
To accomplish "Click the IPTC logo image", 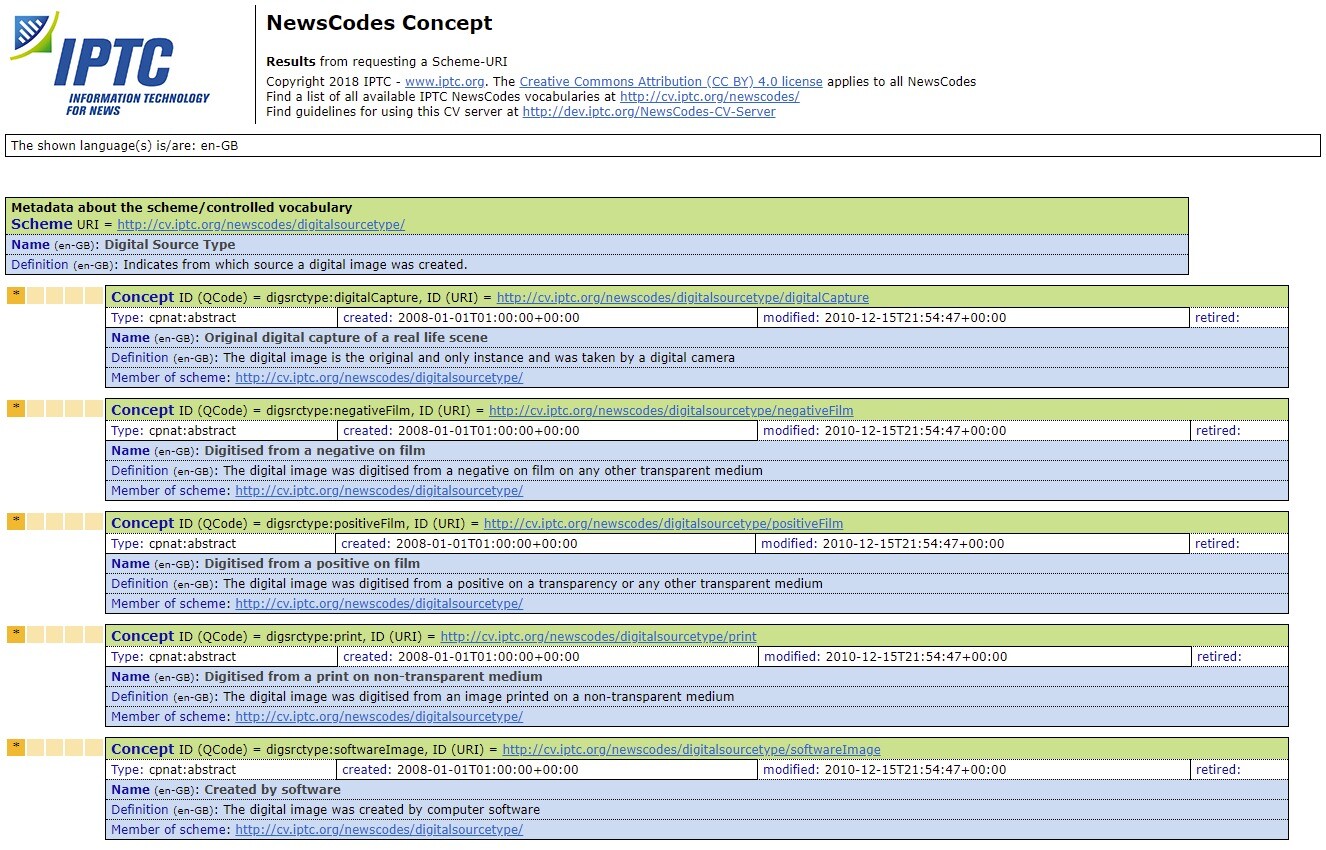I will [110, 64].
